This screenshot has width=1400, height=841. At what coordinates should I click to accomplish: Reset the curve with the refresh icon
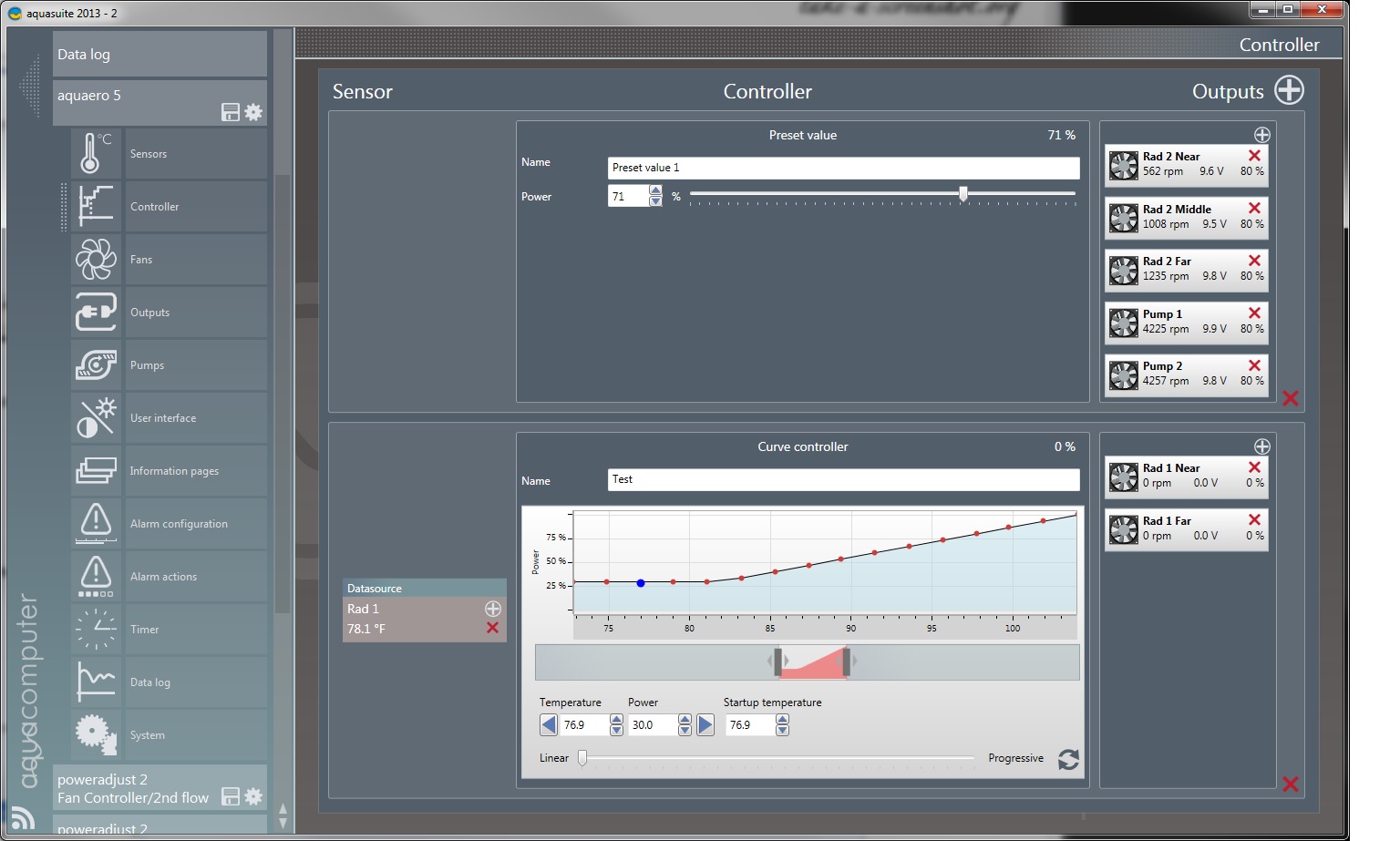coord(1068,759)
